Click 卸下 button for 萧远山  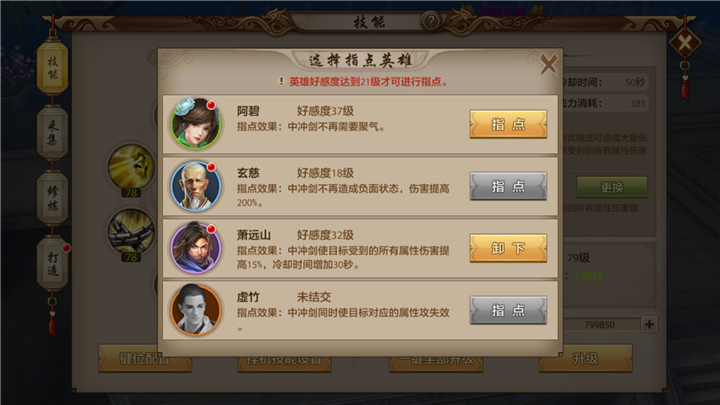tap(508, 248)
